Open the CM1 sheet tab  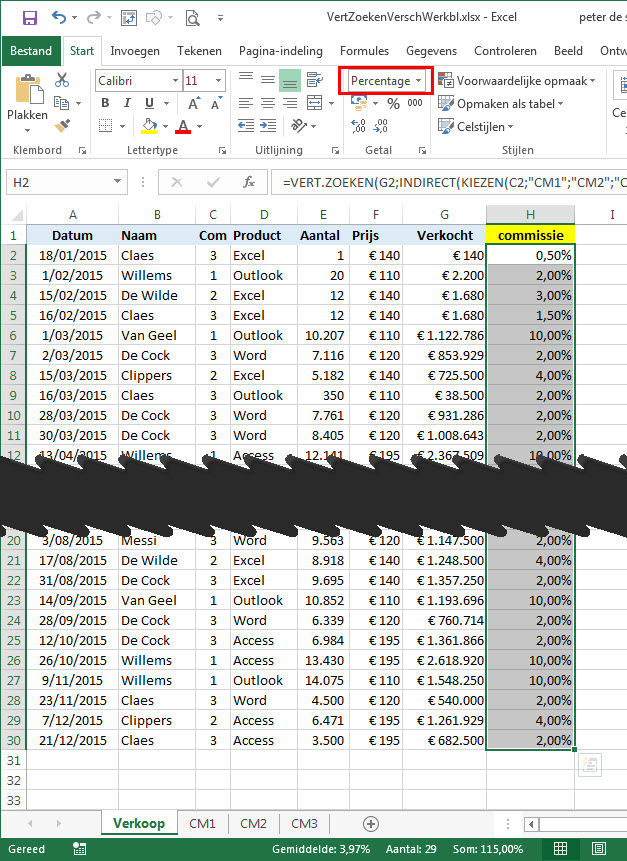pyautogui.click(x=202, y=824)
